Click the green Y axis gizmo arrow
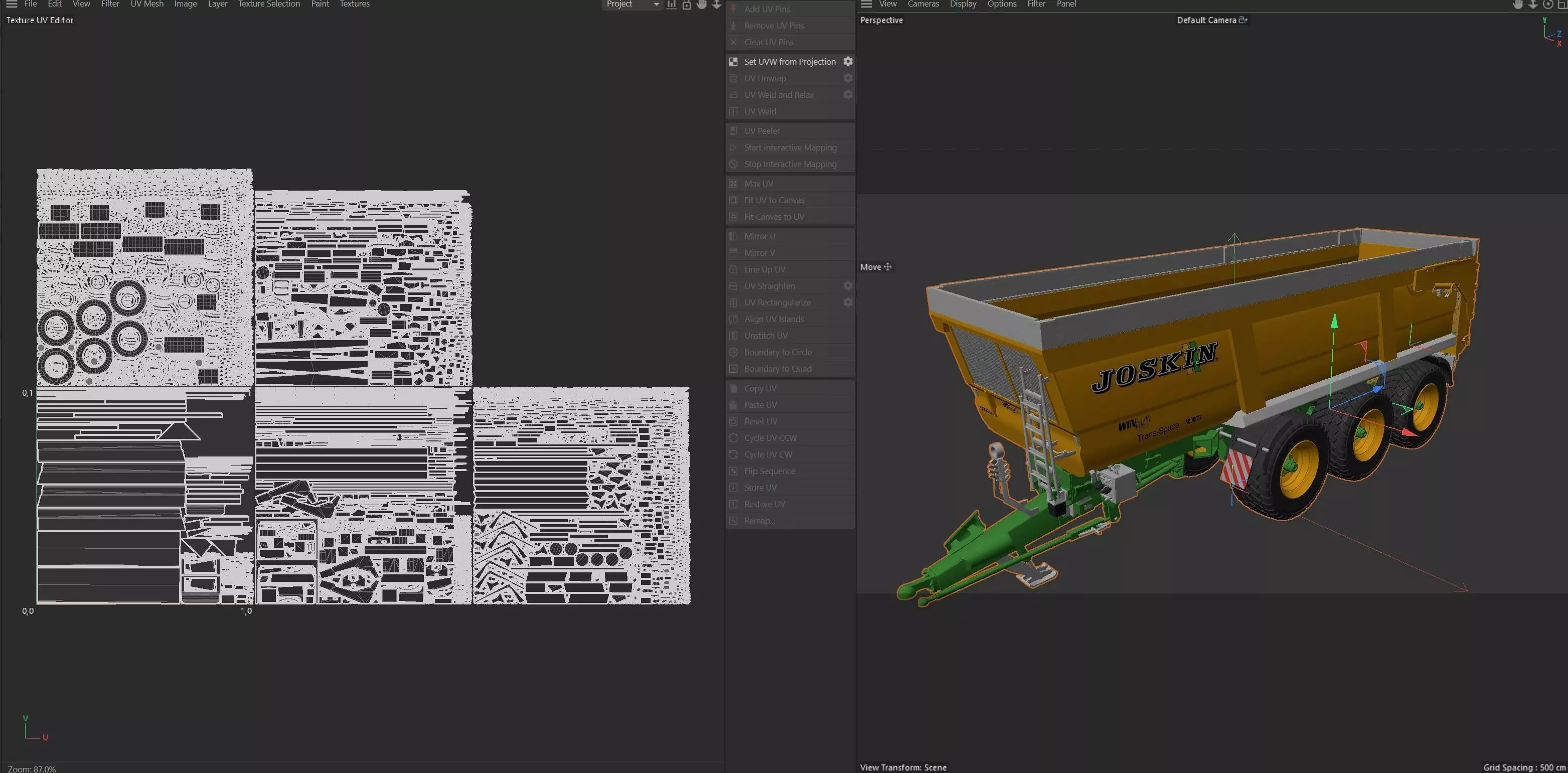The width and height of the screenshot is (1568, 773). coord(1334,322)
